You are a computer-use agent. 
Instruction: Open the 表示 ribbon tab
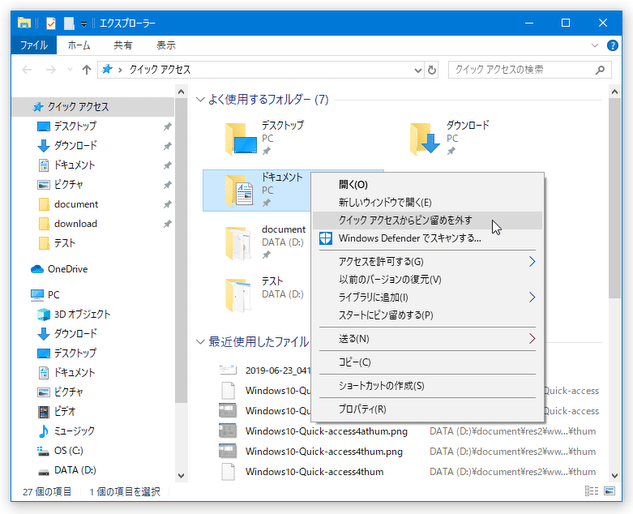(x=166, y=45)
